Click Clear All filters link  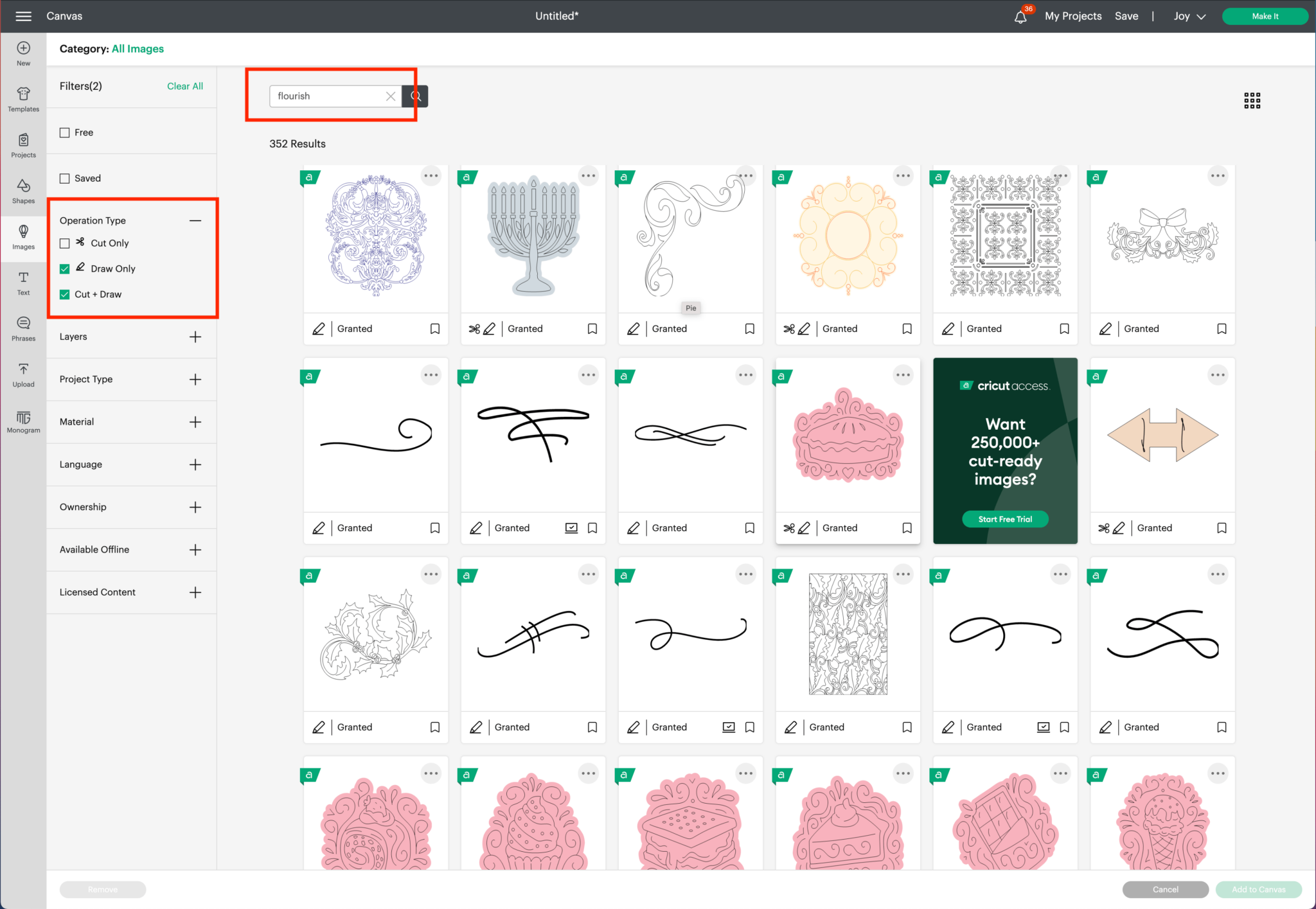[x=184, y=86]
